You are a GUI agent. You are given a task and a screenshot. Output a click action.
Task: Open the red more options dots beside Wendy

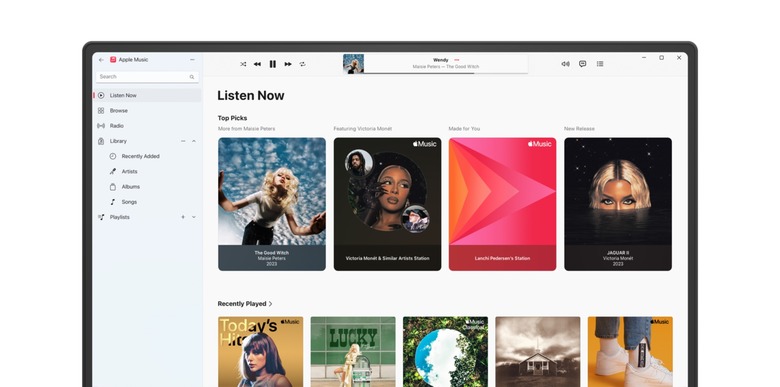pos(457,60)
